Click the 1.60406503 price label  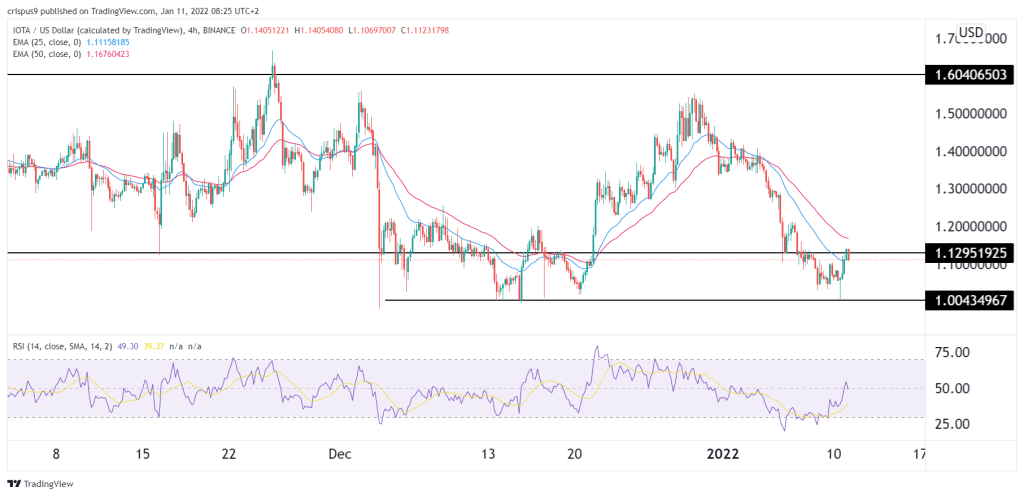[x=969, y=75]
